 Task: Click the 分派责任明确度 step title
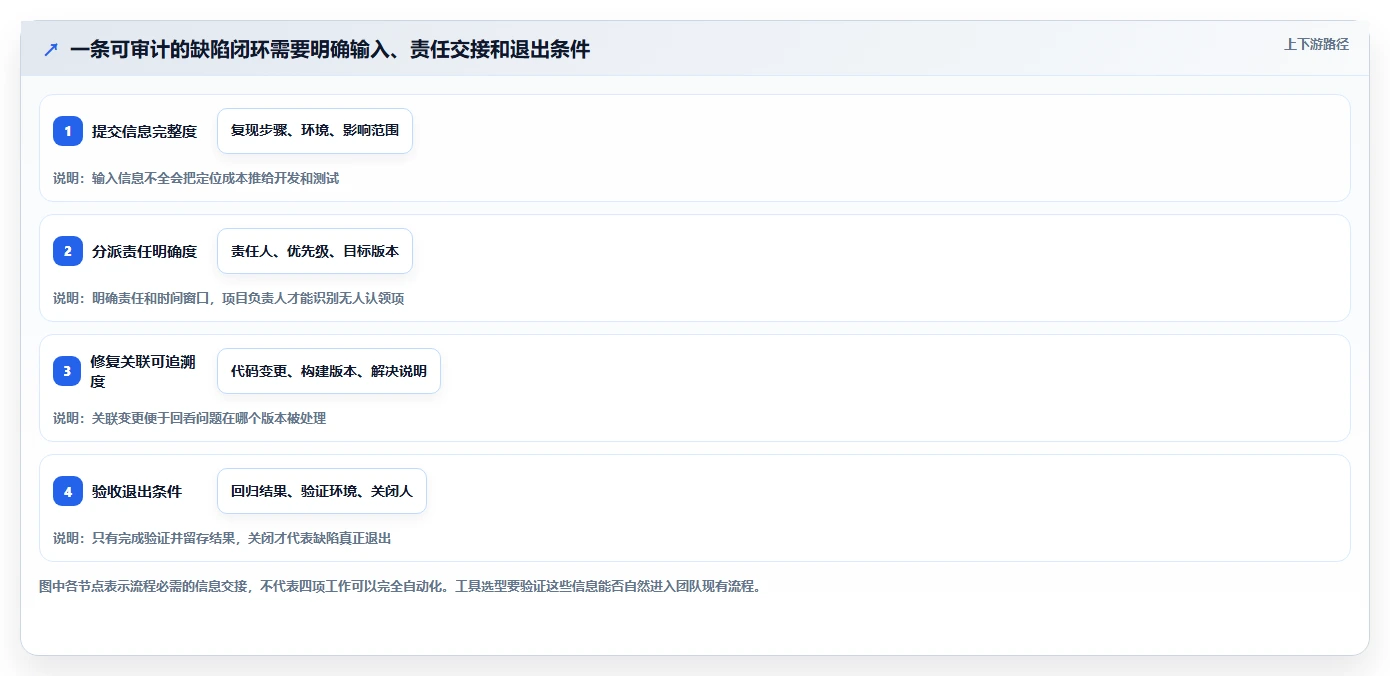pos(145,251)
